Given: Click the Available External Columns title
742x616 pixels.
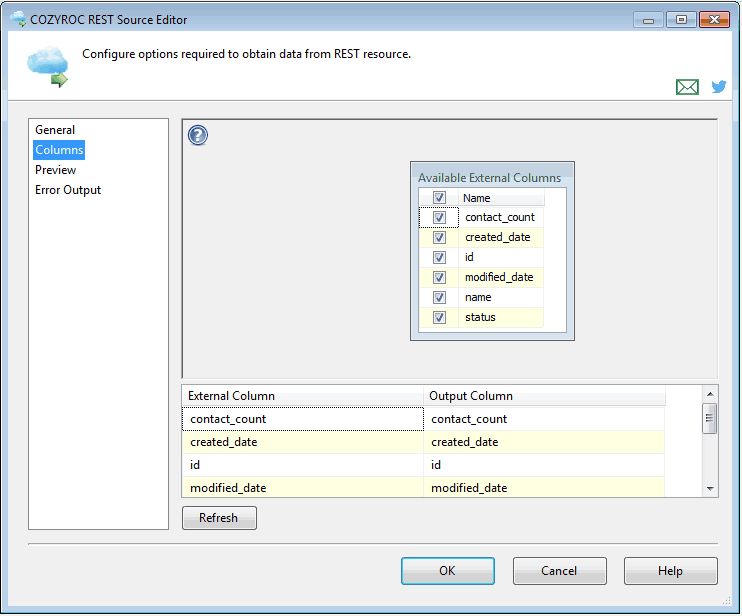Looking at the screenshot, I should tap(489, 178).
